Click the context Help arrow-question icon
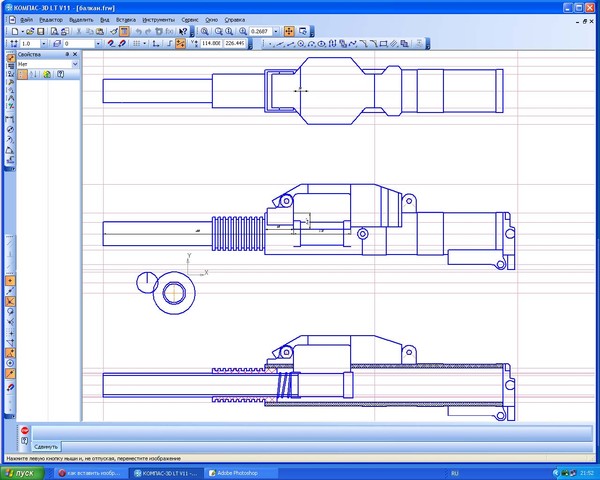Image resolution: width=600 pixels, height=480 pixels. tap(183, 31)
